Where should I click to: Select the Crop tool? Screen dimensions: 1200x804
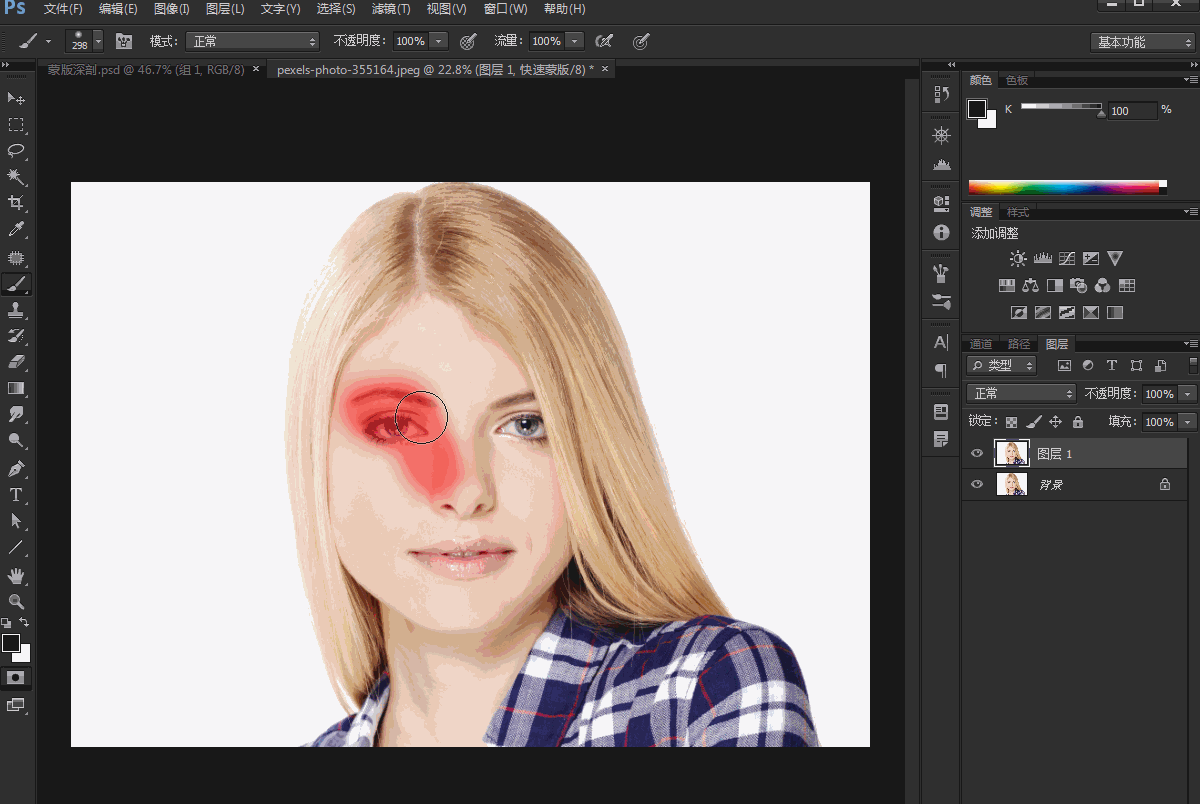16,203
